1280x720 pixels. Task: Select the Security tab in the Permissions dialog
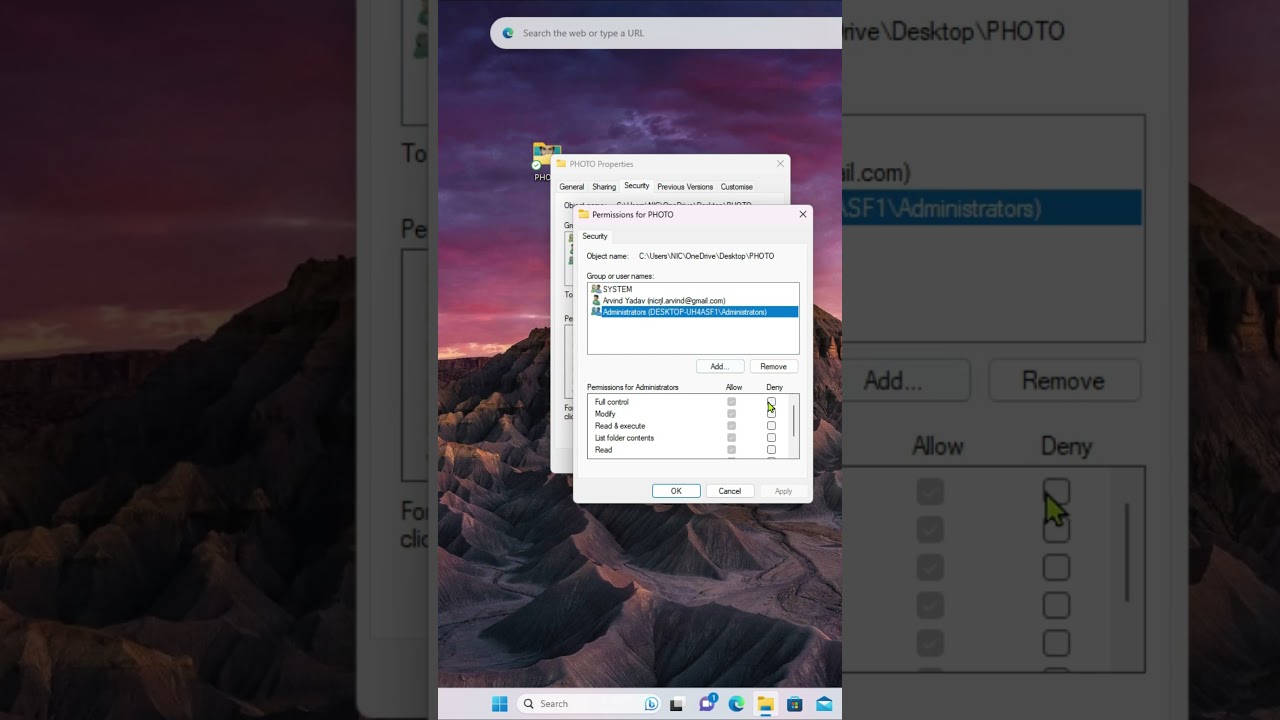click(x=595, y=236)
